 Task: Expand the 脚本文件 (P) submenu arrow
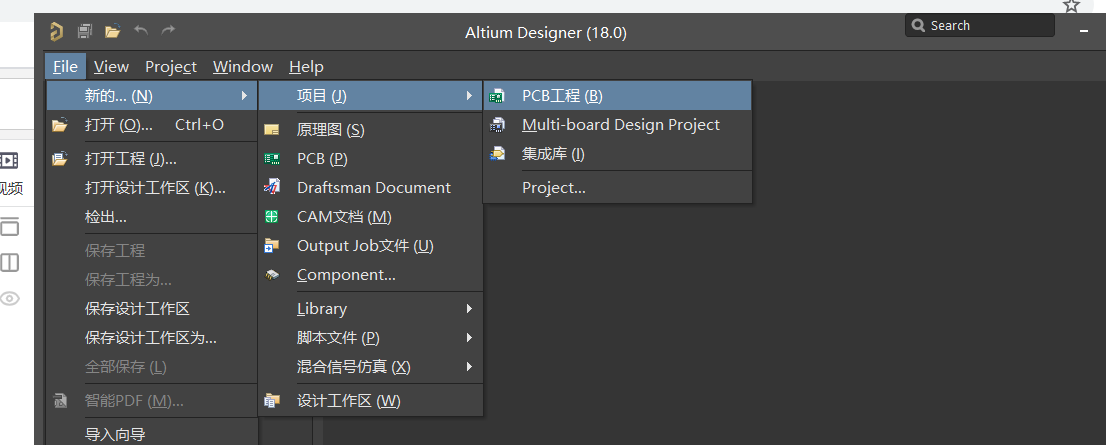point(469,338)
